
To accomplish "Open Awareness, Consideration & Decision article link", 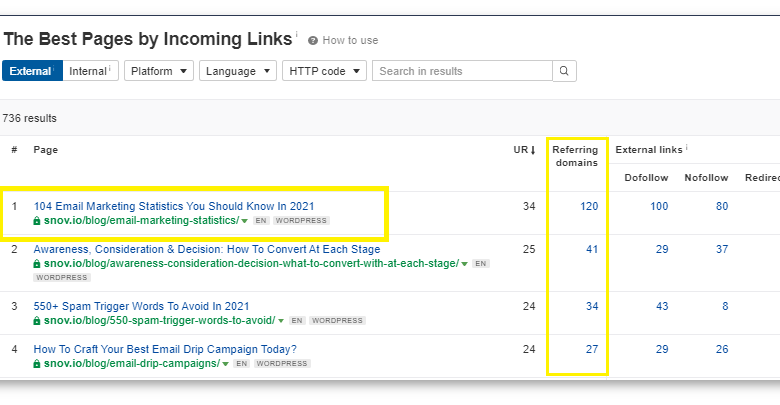I will point(206,249).
